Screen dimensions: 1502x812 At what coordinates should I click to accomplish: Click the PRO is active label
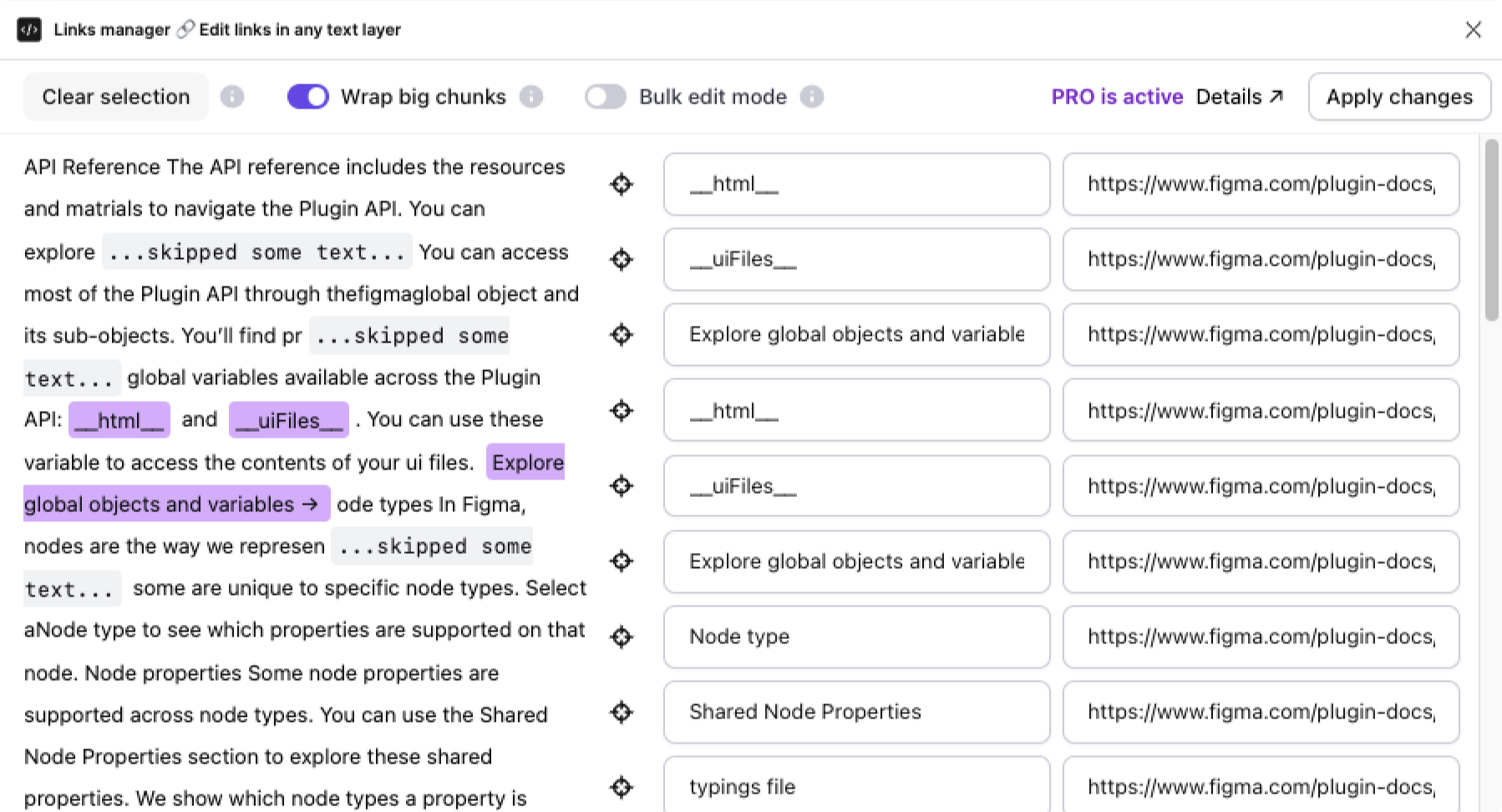pyautogui.click(x=1117, y=96)
